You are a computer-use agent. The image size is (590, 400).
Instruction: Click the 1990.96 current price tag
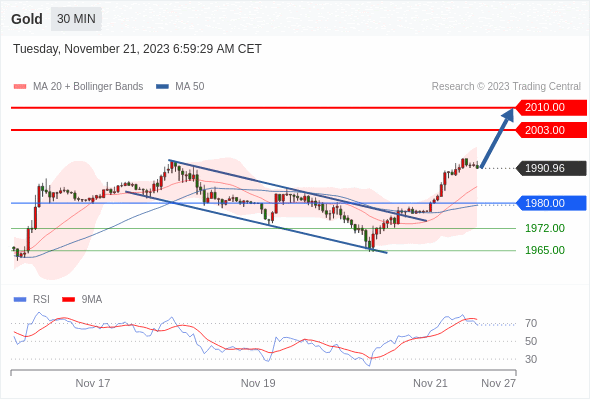(551, 168)
